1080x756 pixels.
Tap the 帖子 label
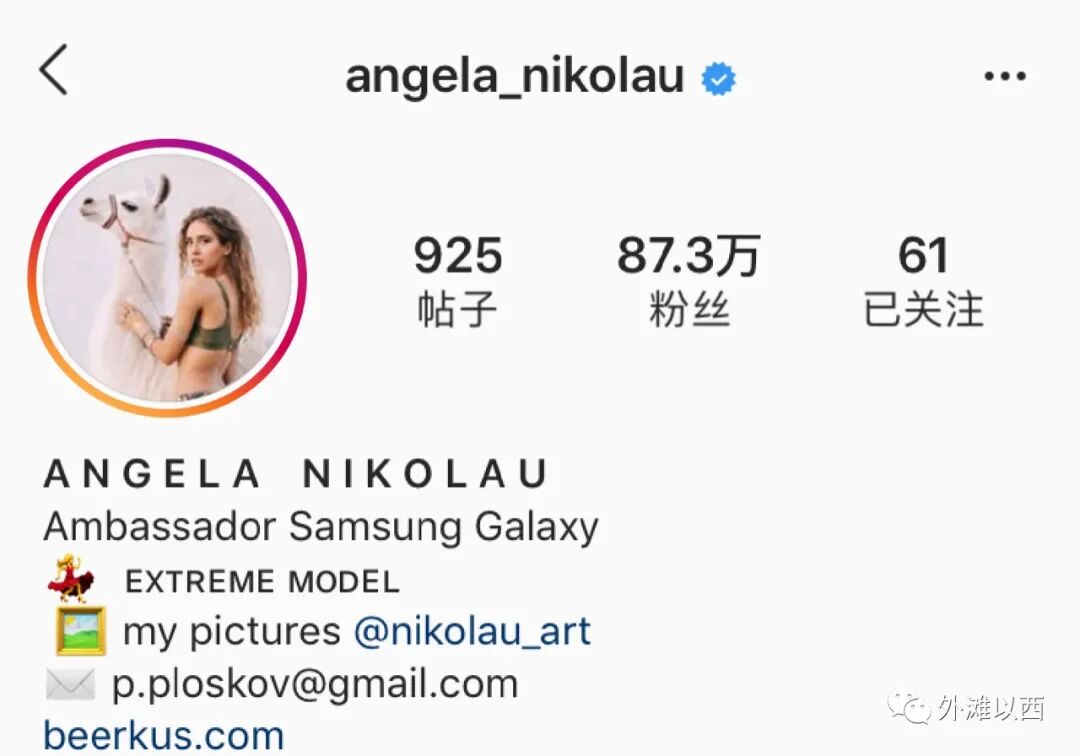coord(457,309)
